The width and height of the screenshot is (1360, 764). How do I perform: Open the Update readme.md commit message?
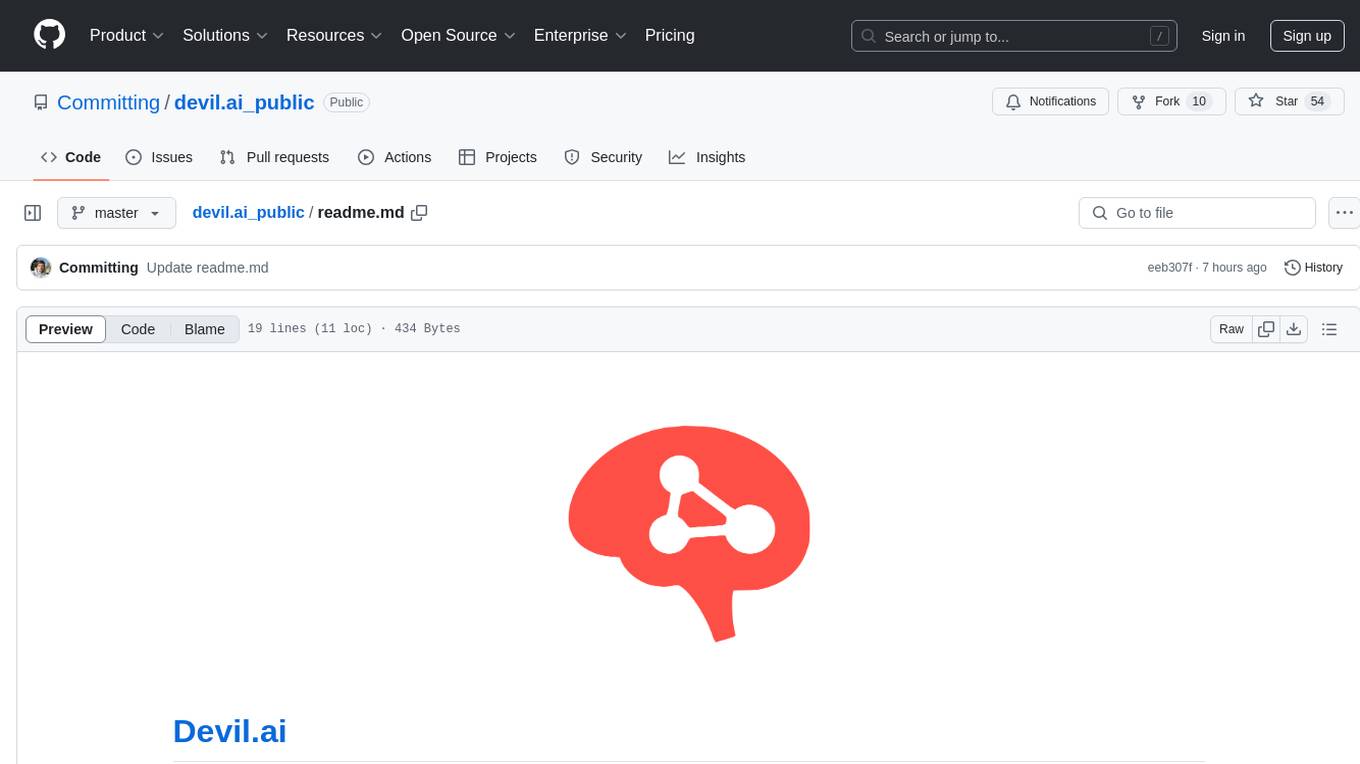207,267
